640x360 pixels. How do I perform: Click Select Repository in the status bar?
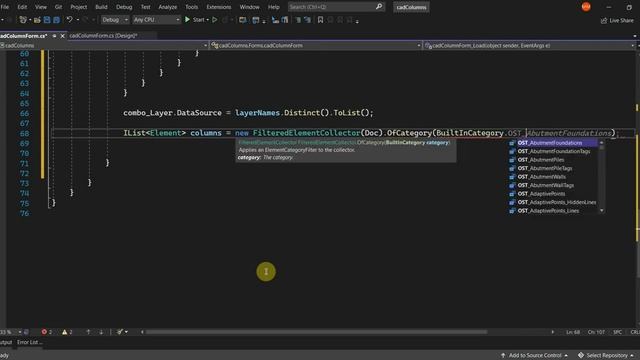click(605, 356)
